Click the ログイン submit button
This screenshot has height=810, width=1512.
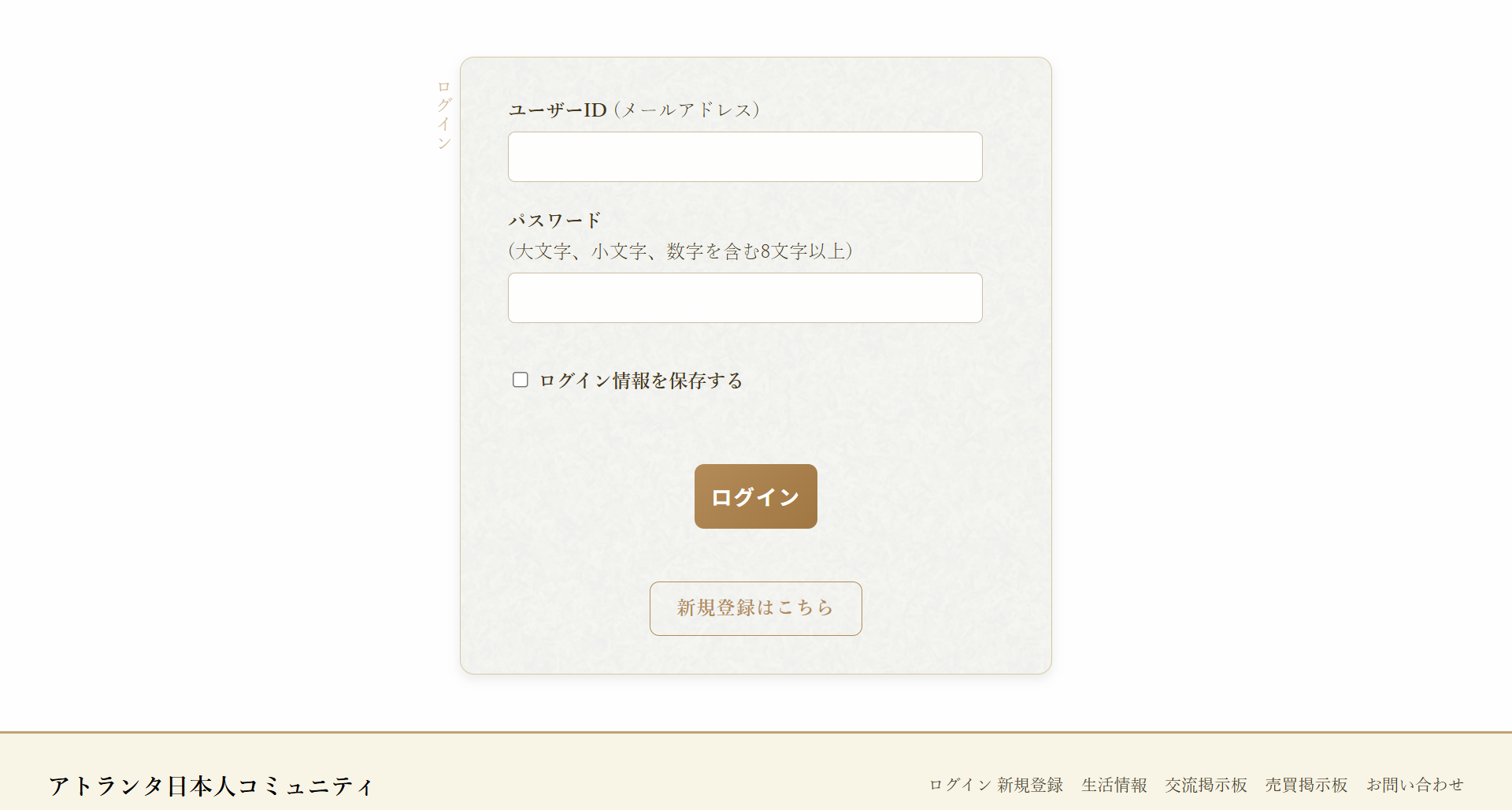(x=754, y=496)
